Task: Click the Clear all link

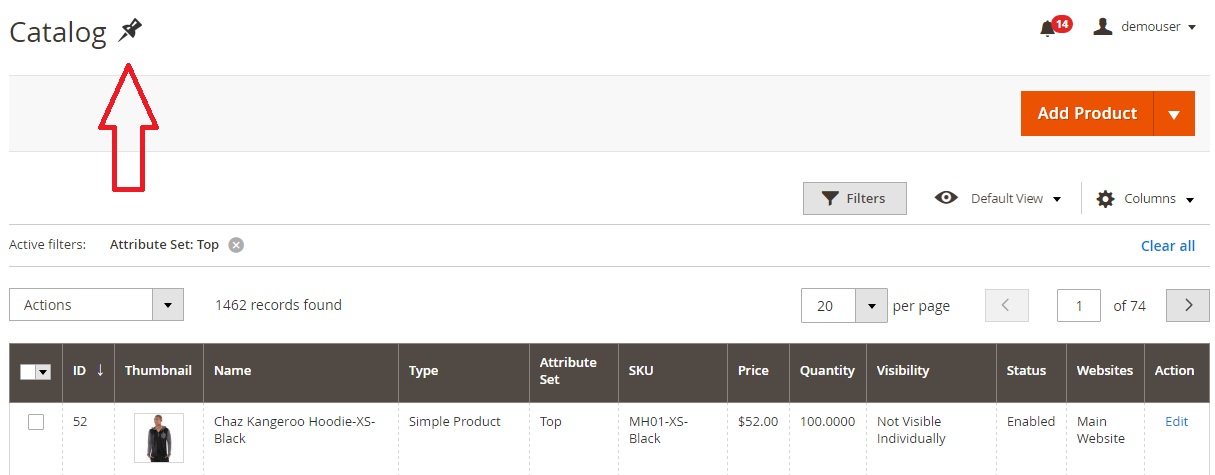Action: tap(1168, 246)
